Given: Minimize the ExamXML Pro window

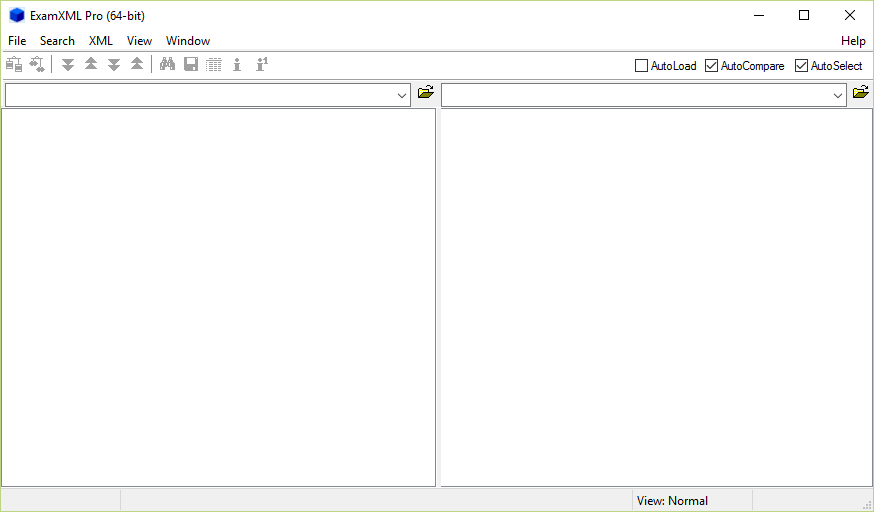Looking at the screenshot, I should coord(759,16).
